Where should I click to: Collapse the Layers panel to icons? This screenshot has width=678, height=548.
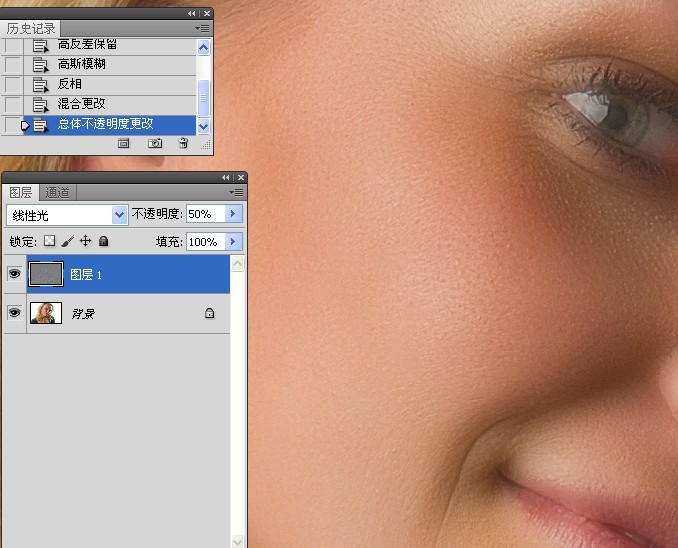coord(226,177)
